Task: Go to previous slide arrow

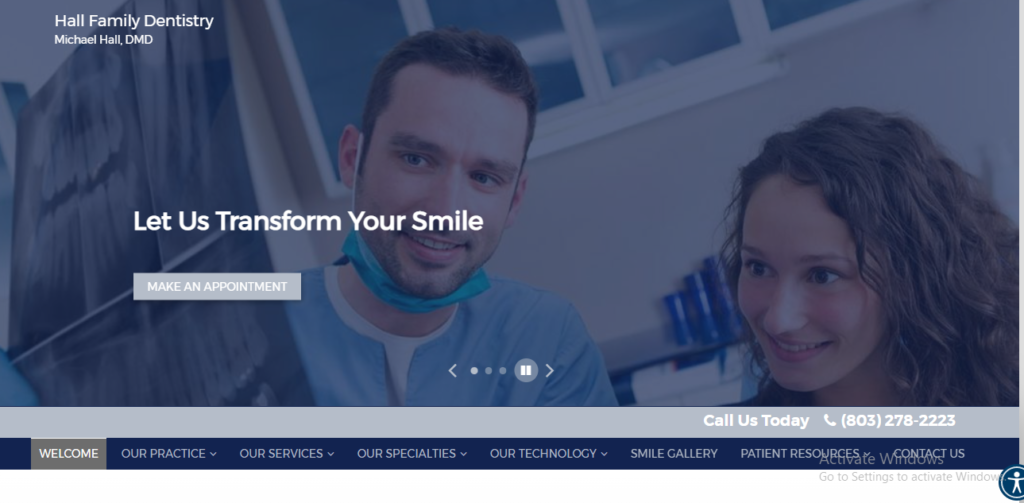Action: coord(453,370)
